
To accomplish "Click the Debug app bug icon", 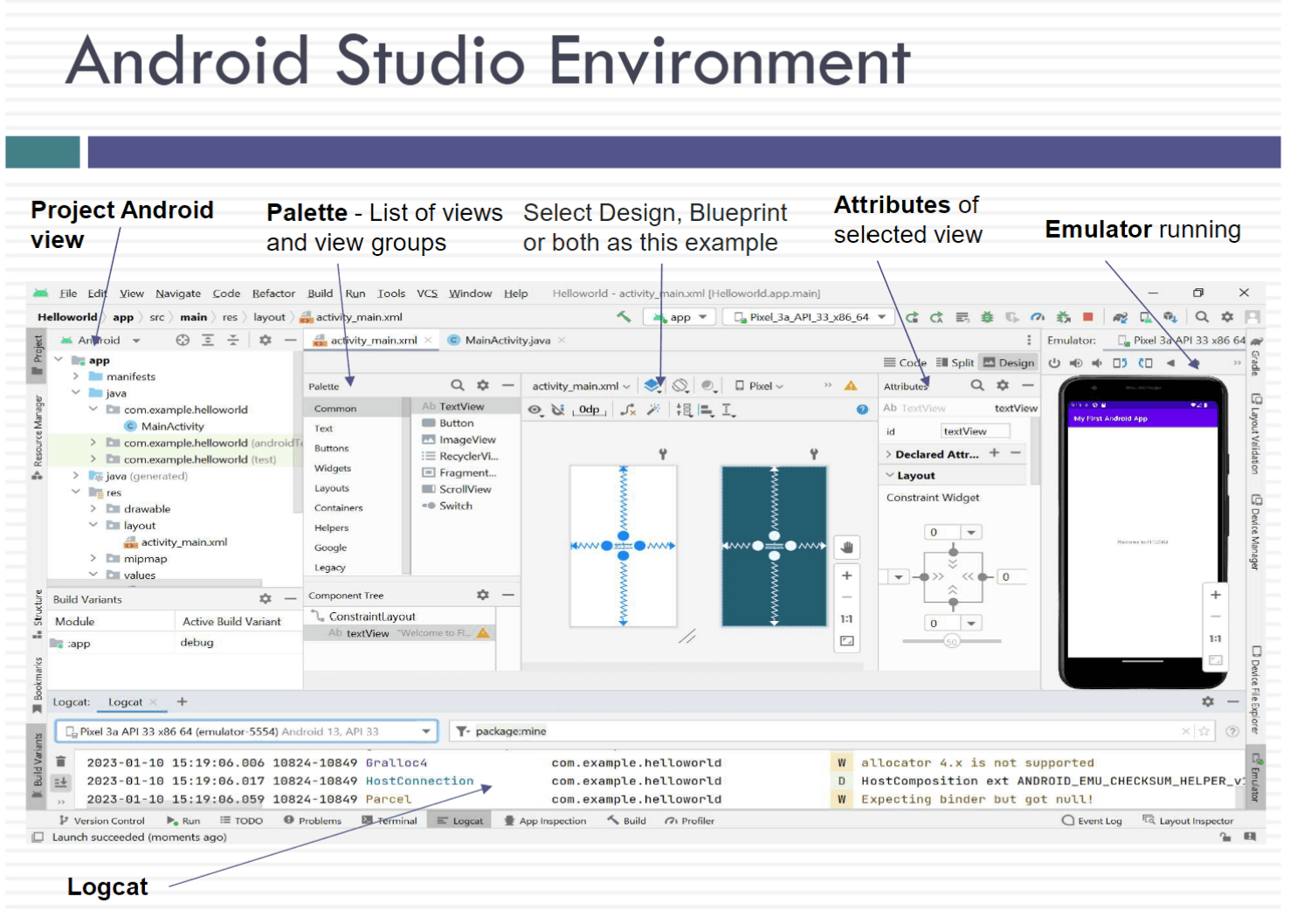I will point(987,317).
